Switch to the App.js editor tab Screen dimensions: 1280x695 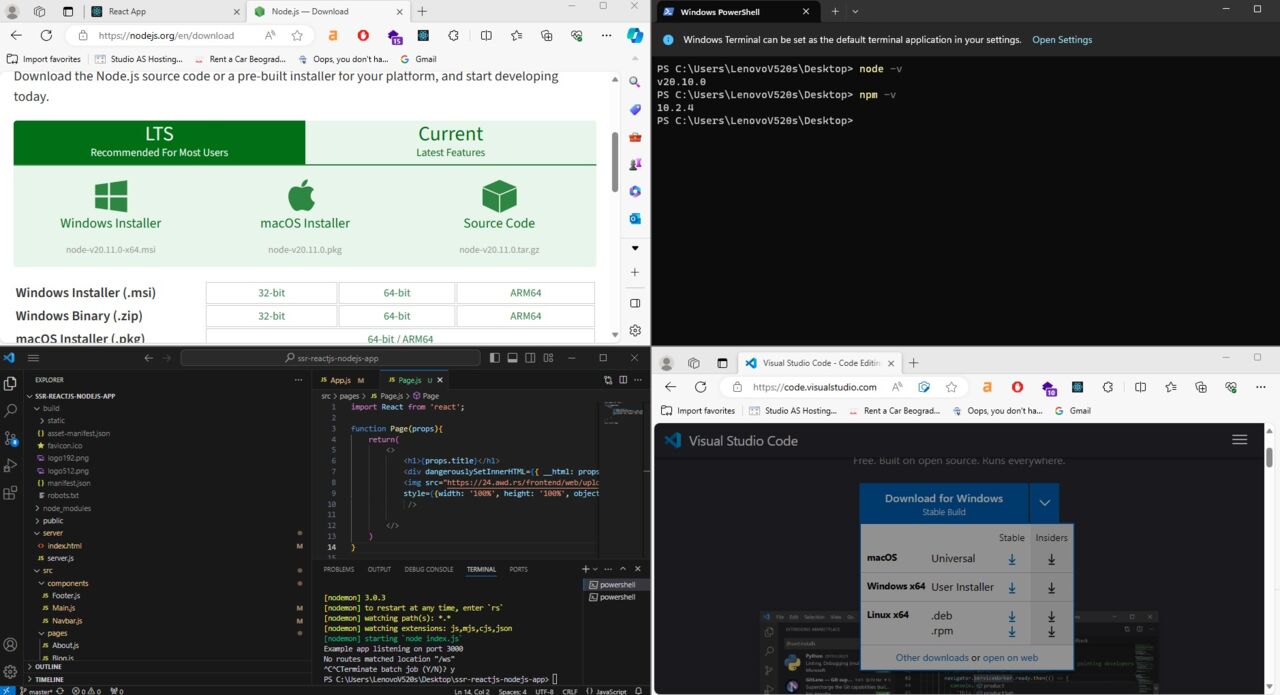[340, 380]
